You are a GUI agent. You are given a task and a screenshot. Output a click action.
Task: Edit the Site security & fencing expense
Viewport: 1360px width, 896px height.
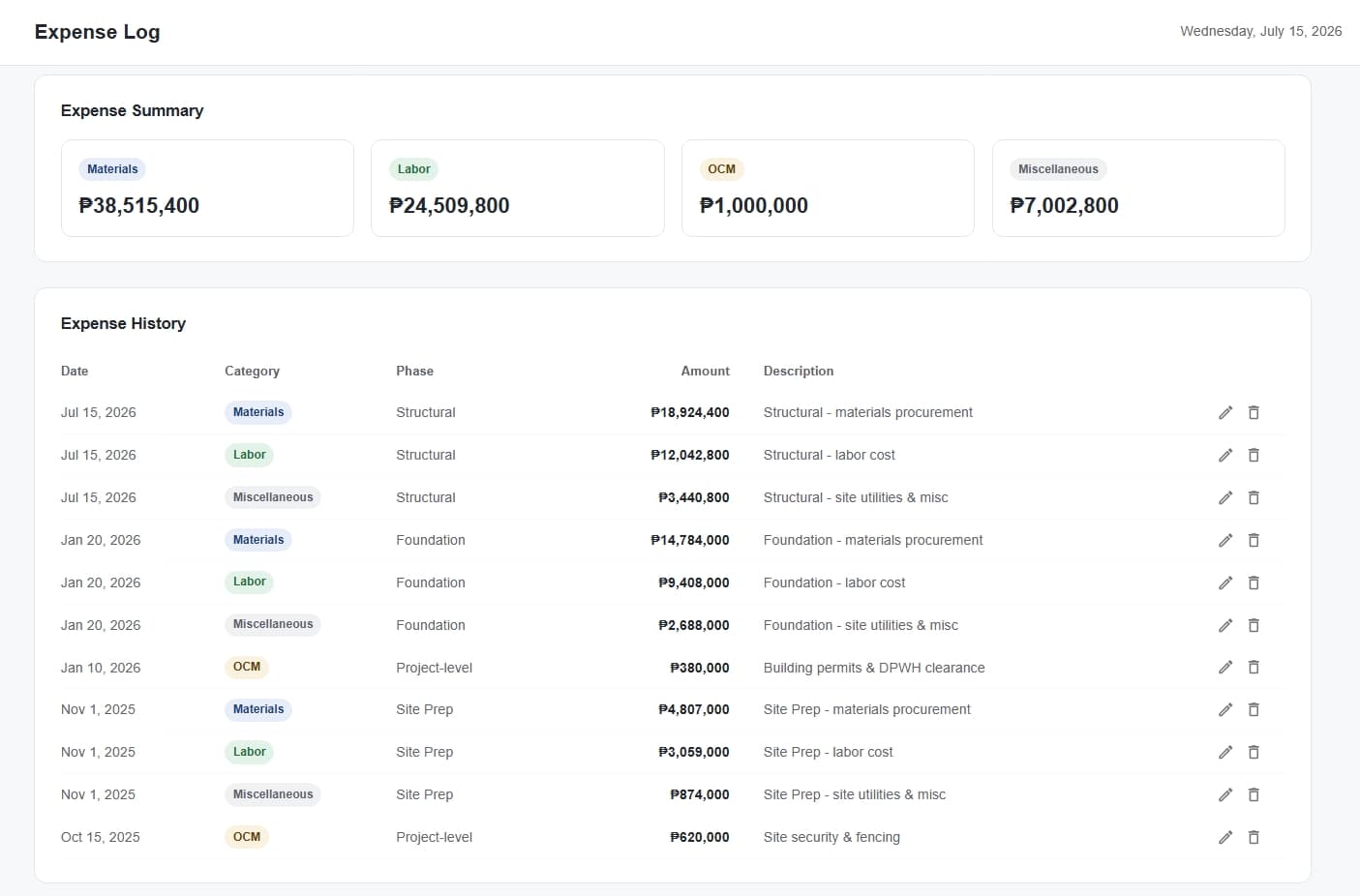coord(1225,837)
